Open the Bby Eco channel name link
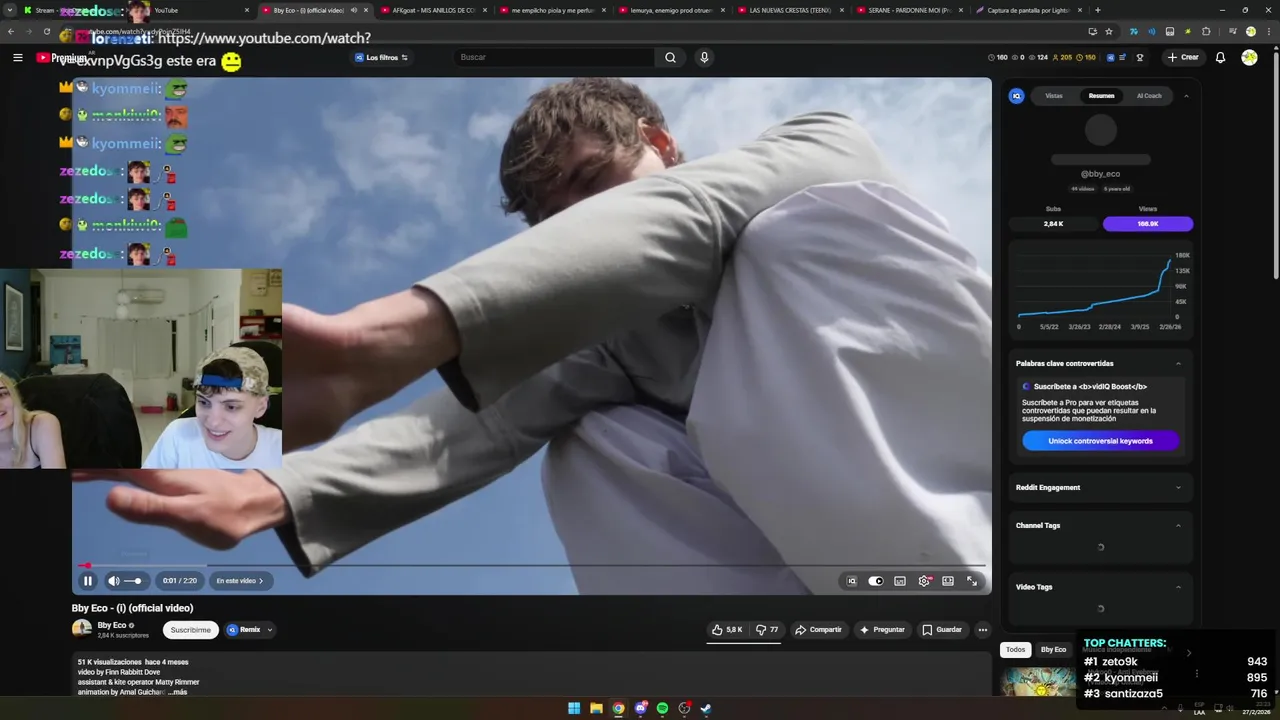Viewport: 1280px width, 720px height. (112, 625)
